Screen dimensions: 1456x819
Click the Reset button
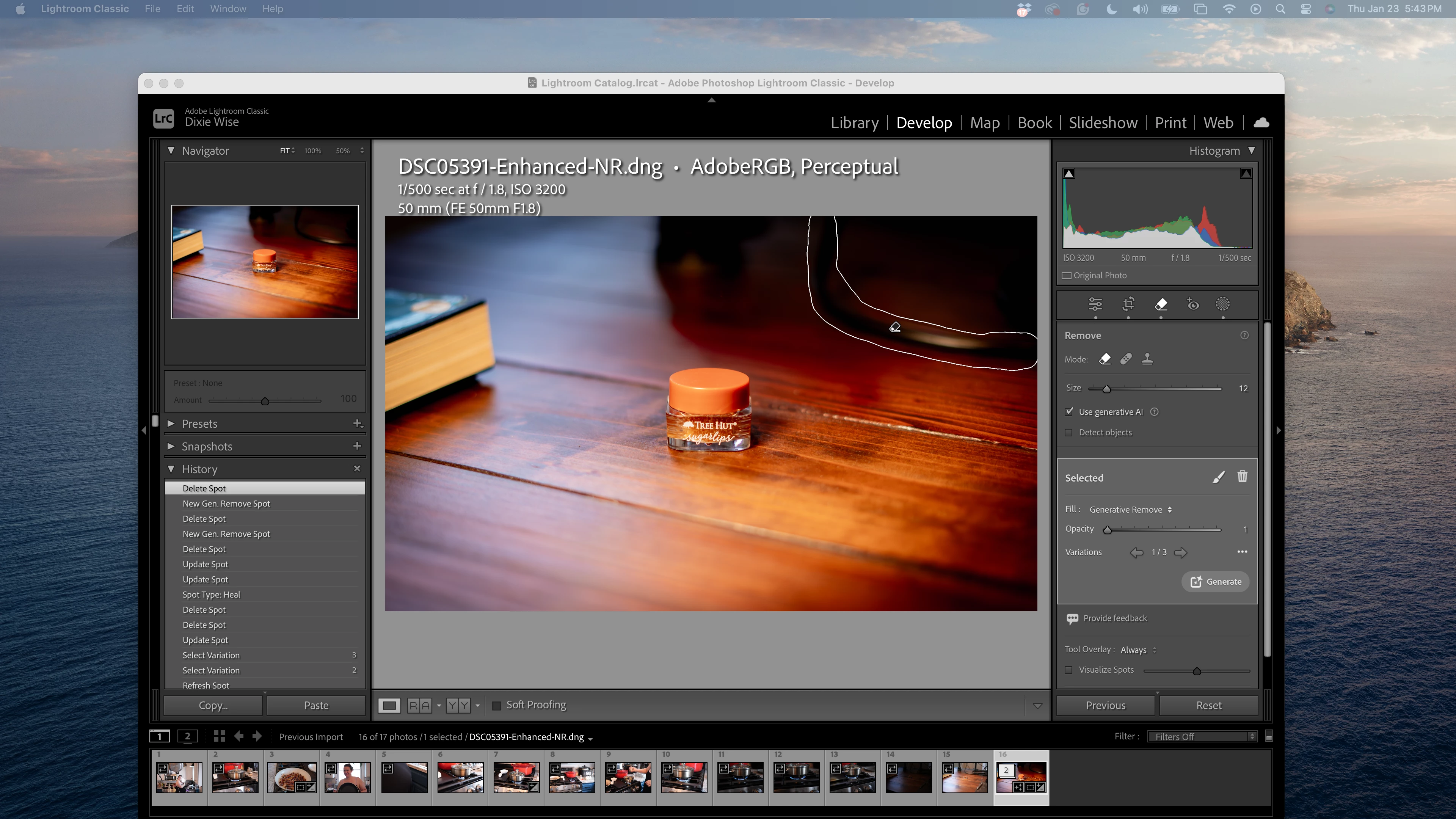[1208, 705]
